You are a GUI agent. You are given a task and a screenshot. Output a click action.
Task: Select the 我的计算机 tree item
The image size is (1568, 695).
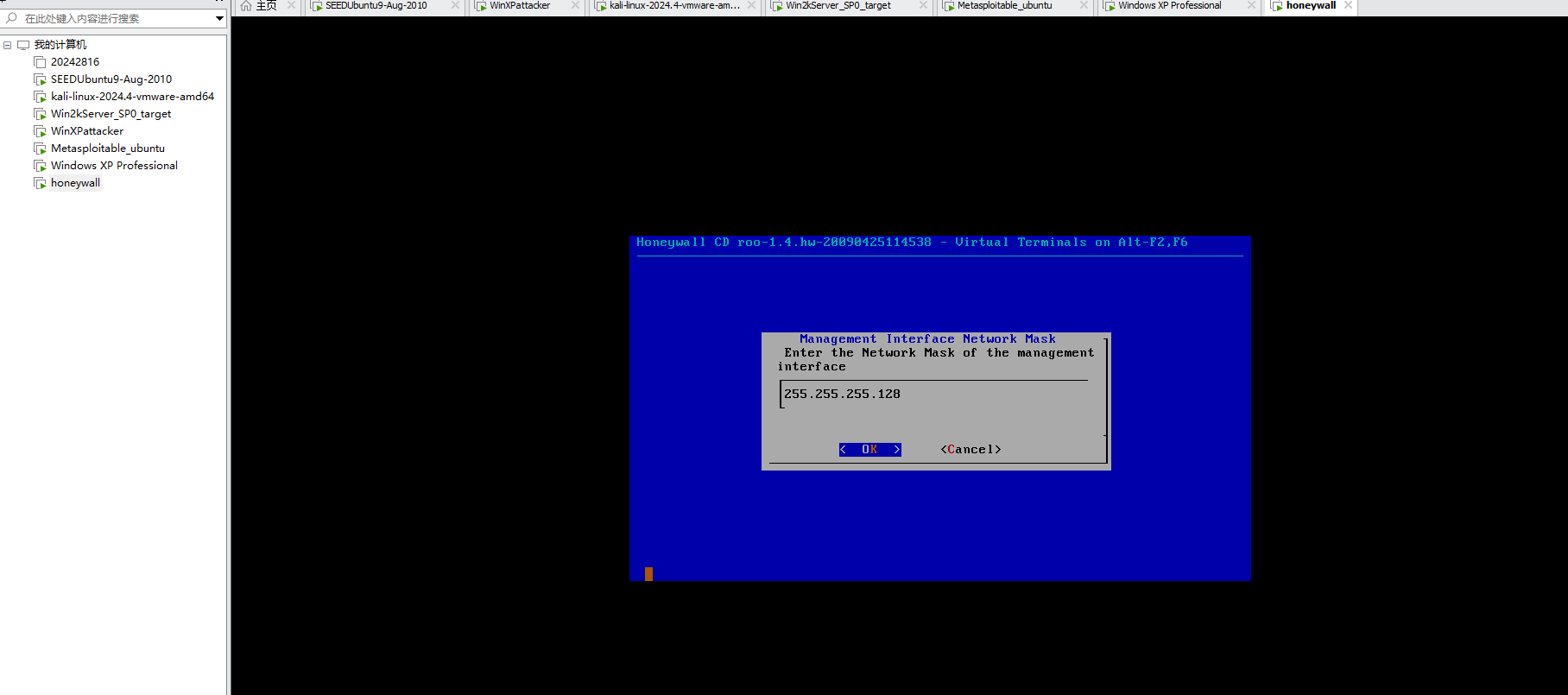coord(60,45)
